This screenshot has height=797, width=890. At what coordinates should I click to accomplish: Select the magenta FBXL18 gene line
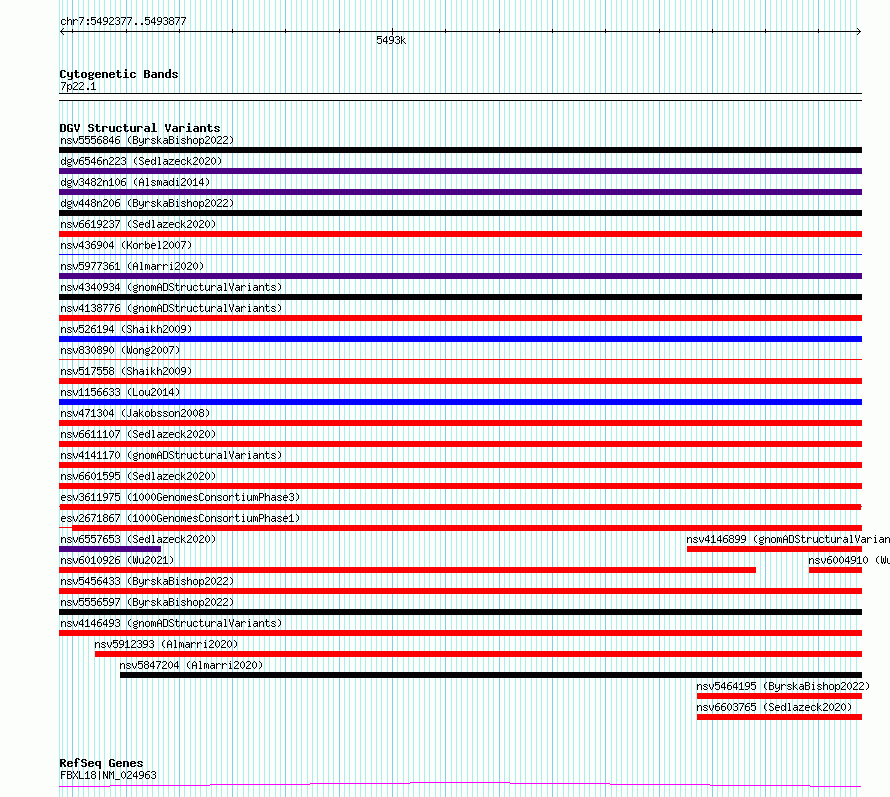tap(460, 785)
